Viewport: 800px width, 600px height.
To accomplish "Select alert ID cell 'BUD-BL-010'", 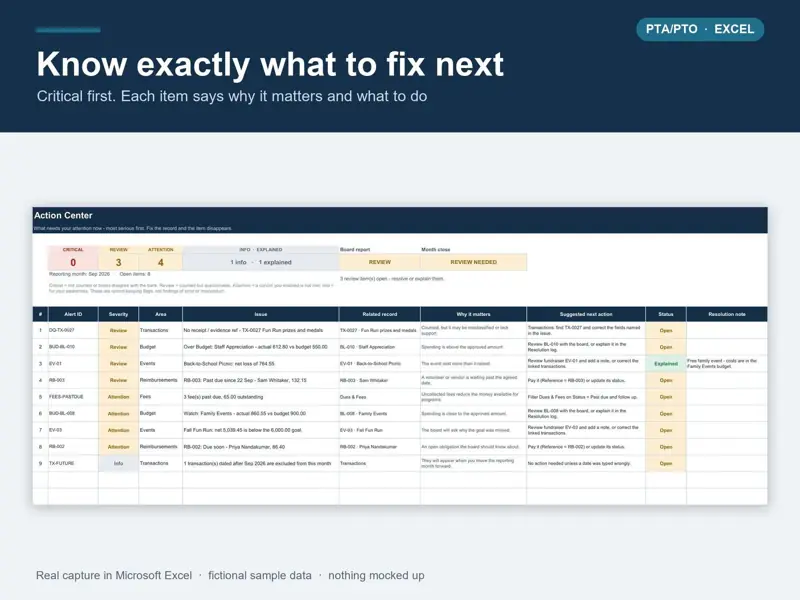I will 73,347.
